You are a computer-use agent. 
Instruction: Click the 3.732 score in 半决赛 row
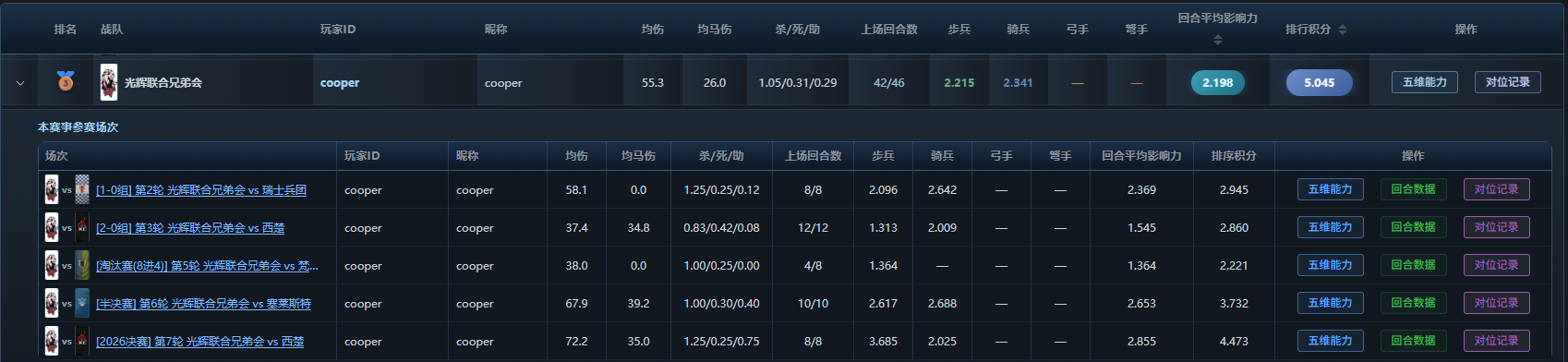pos(1234,304)
